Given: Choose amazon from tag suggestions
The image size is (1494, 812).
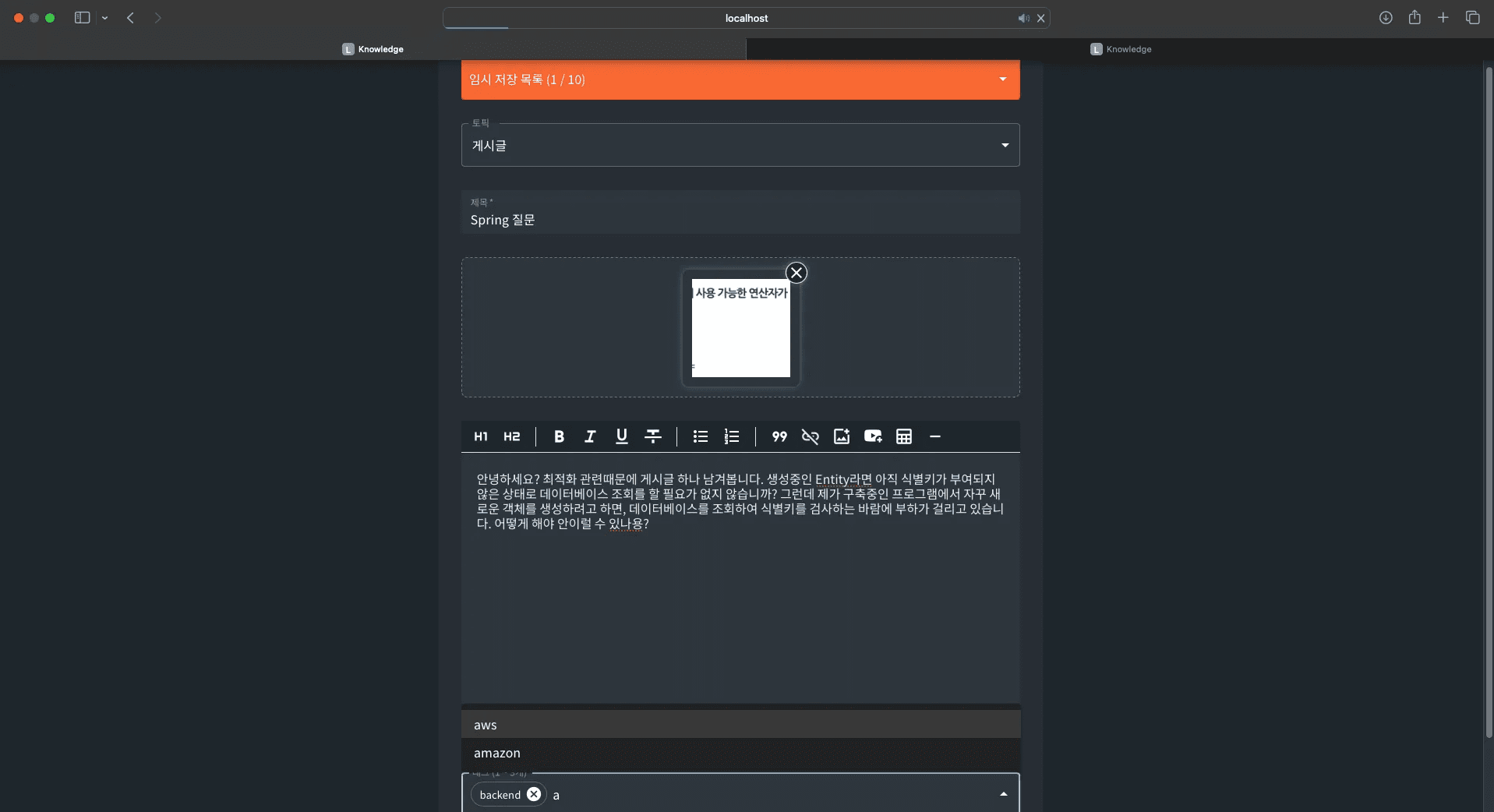Looking at the screenshot, I should (497, 753).
